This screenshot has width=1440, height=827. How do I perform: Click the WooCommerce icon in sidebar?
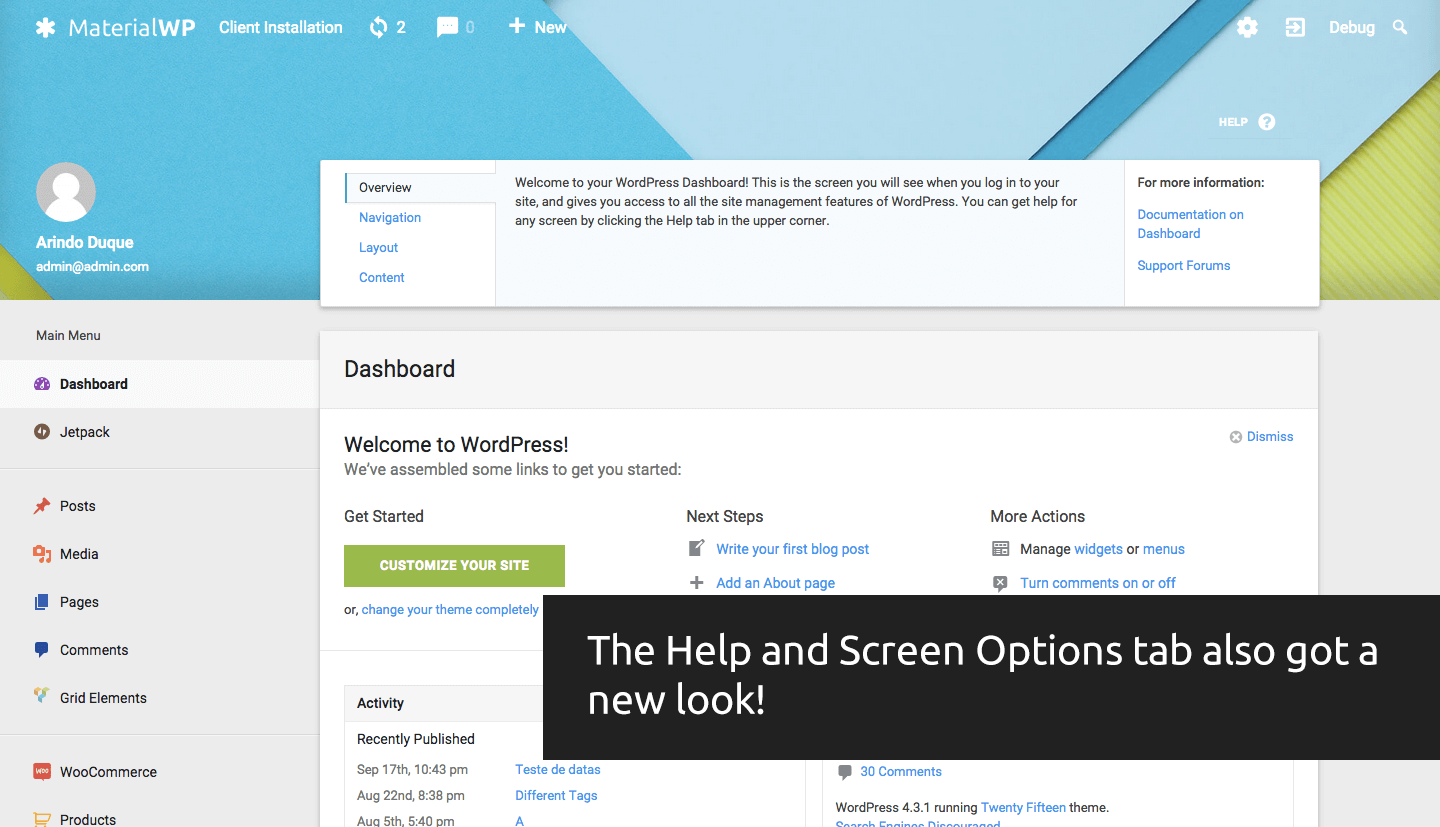42,772
